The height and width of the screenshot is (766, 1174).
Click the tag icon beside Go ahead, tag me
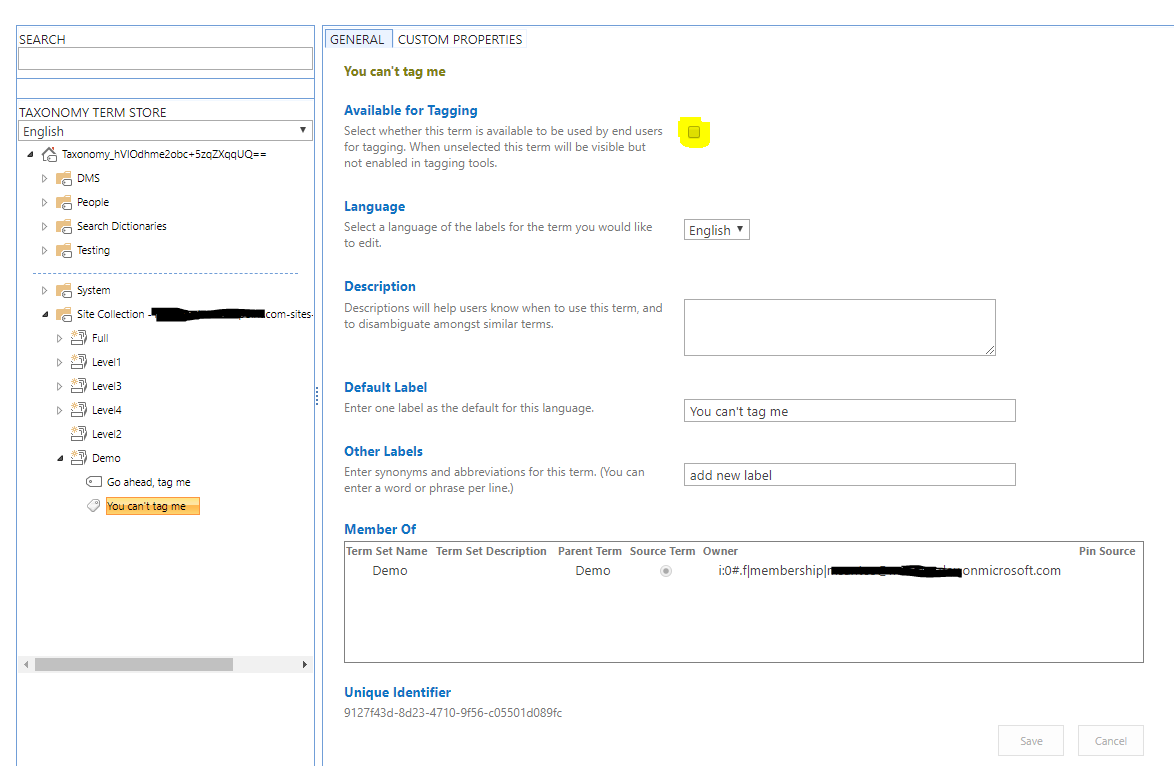tap(94, 481)
